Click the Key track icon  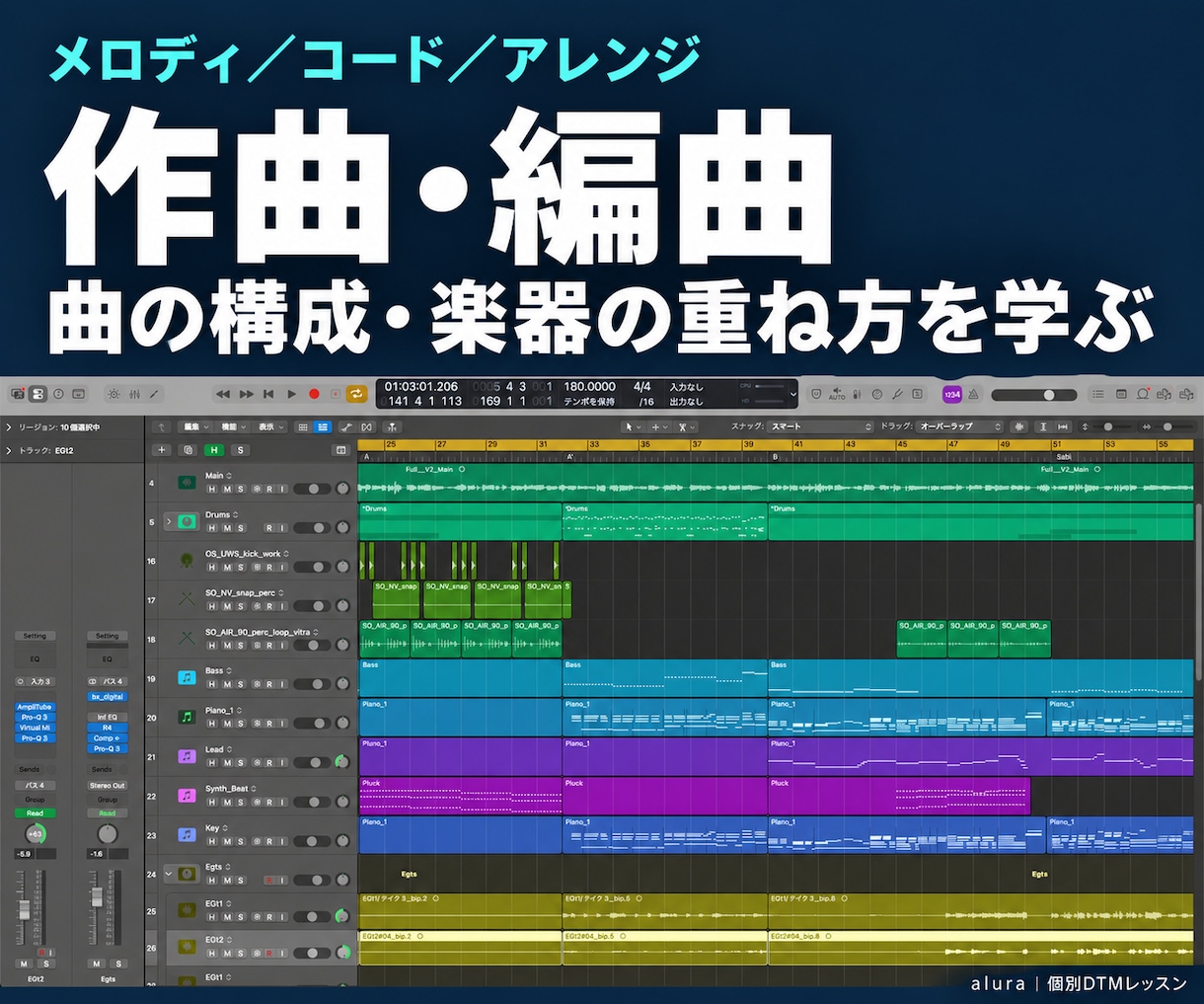(x=187, y=834)
